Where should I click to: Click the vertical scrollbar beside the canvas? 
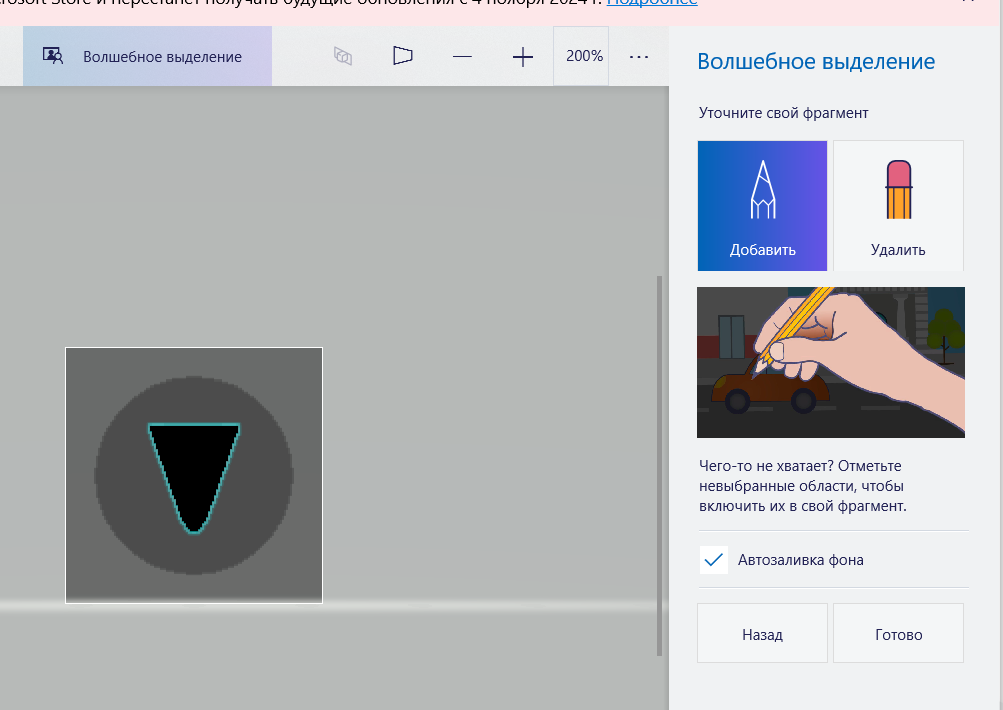658,465
